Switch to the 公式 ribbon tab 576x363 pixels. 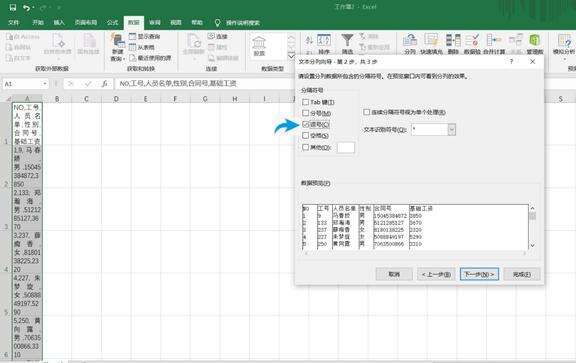(112, 23)
